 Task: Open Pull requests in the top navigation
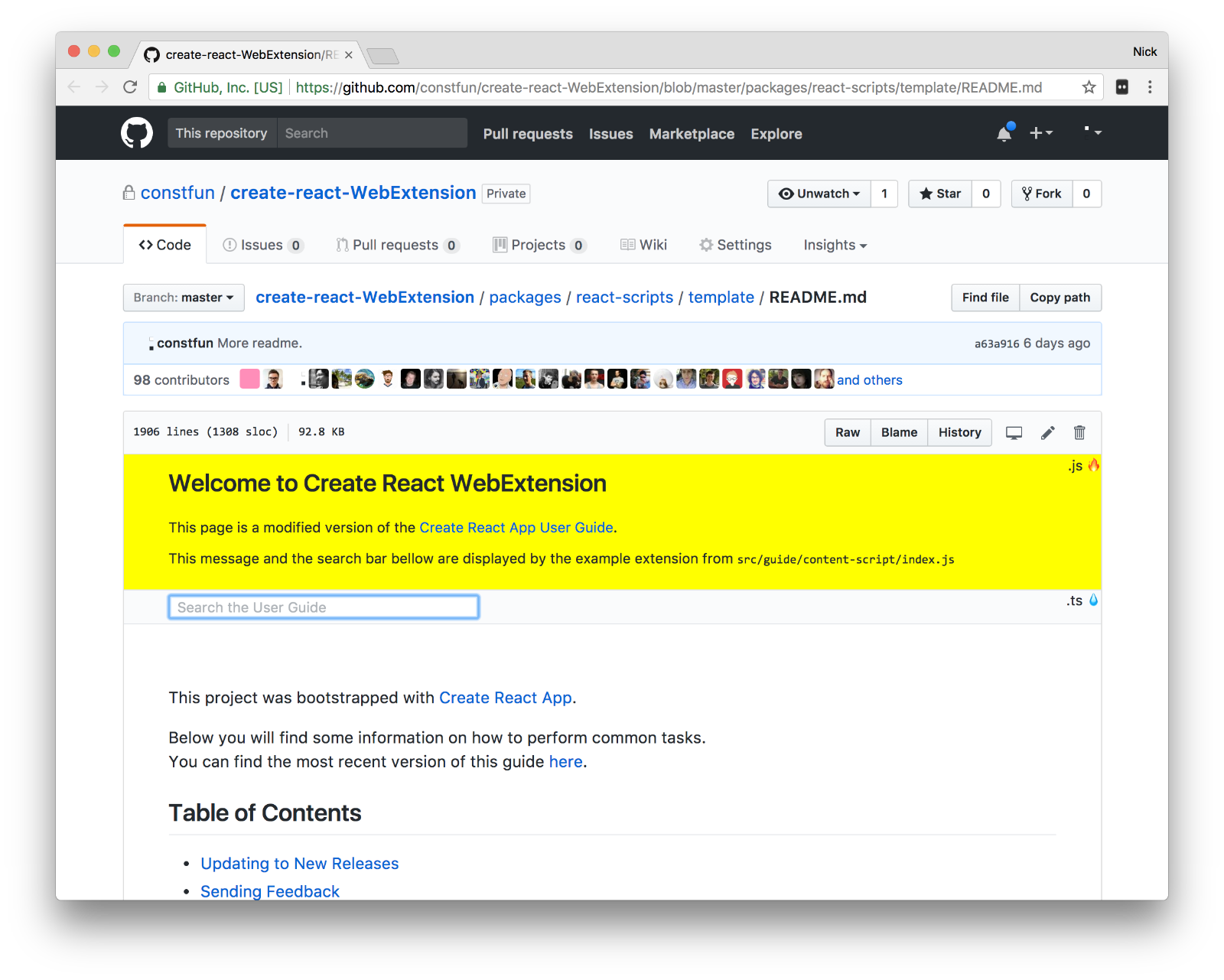[x=528, y=134]
